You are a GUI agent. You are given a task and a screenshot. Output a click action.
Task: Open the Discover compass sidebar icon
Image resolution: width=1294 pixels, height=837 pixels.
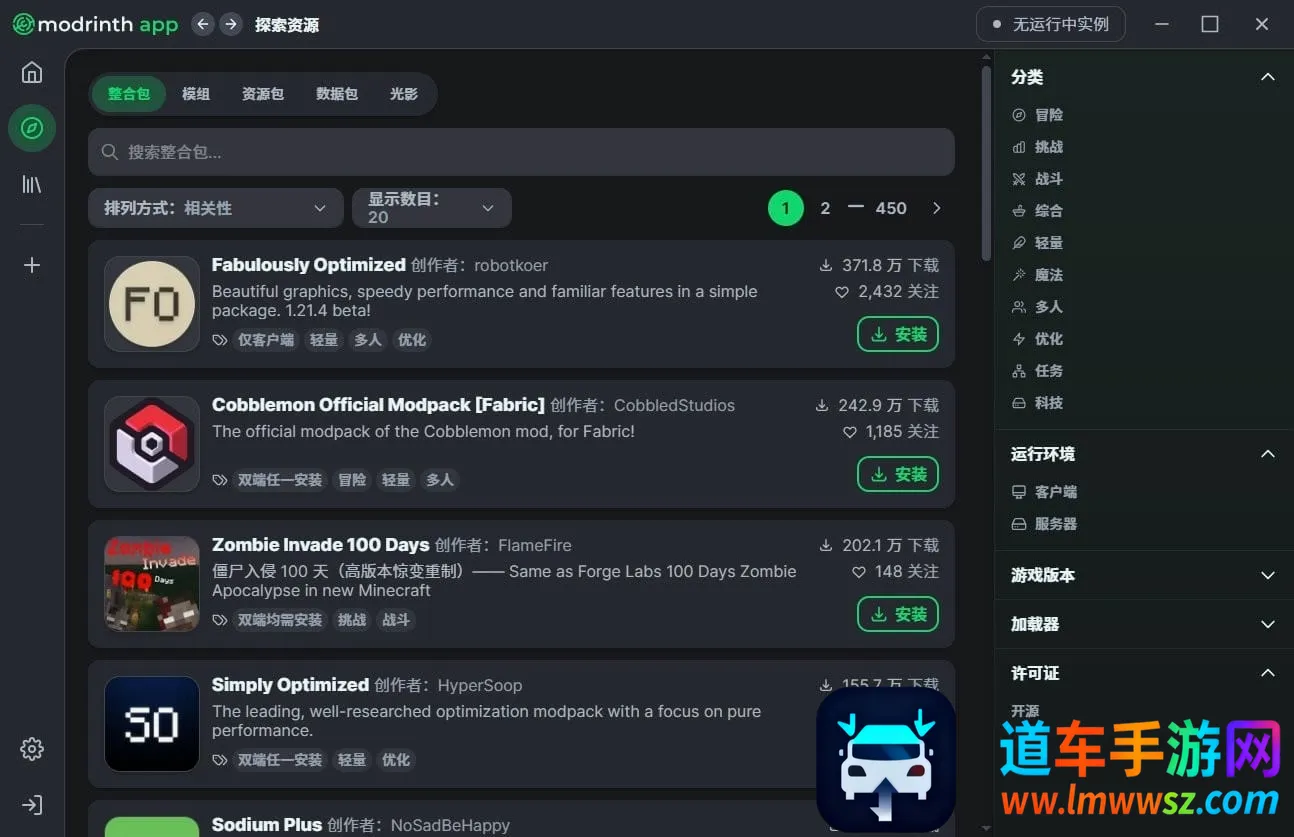[x=32, y=128]
